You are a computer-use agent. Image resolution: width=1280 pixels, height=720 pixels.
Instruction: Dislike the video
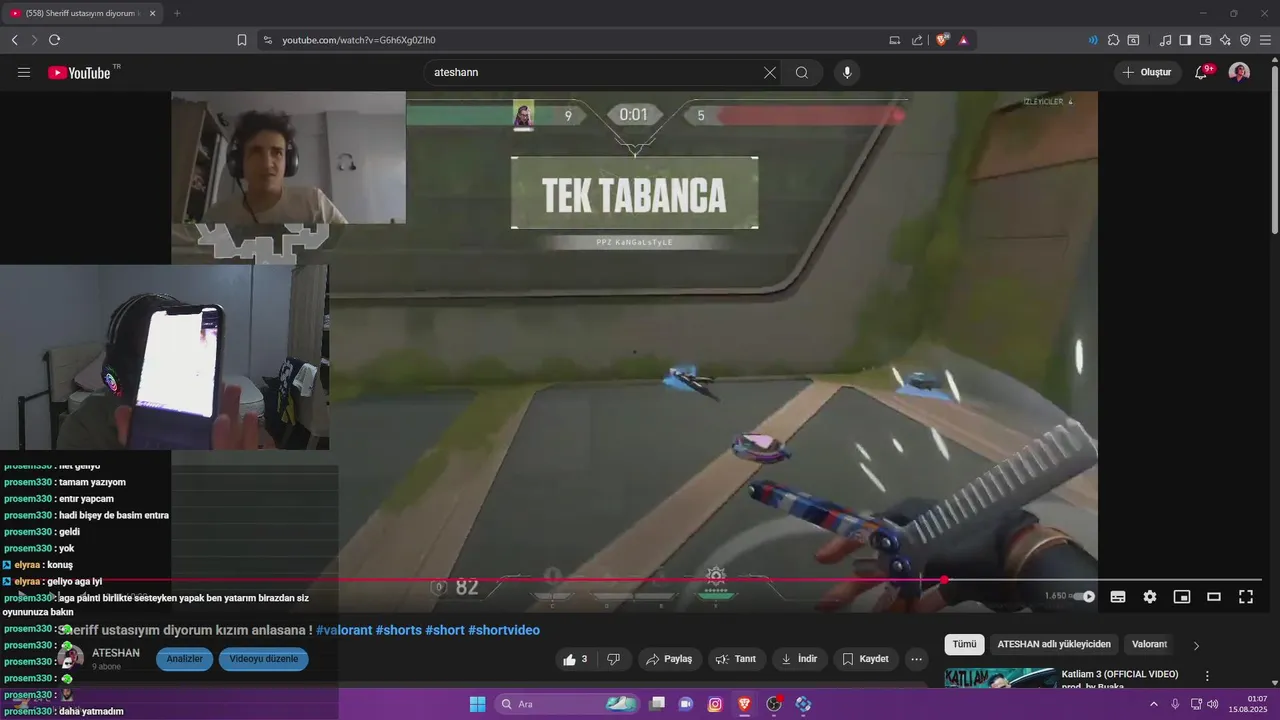614,659
